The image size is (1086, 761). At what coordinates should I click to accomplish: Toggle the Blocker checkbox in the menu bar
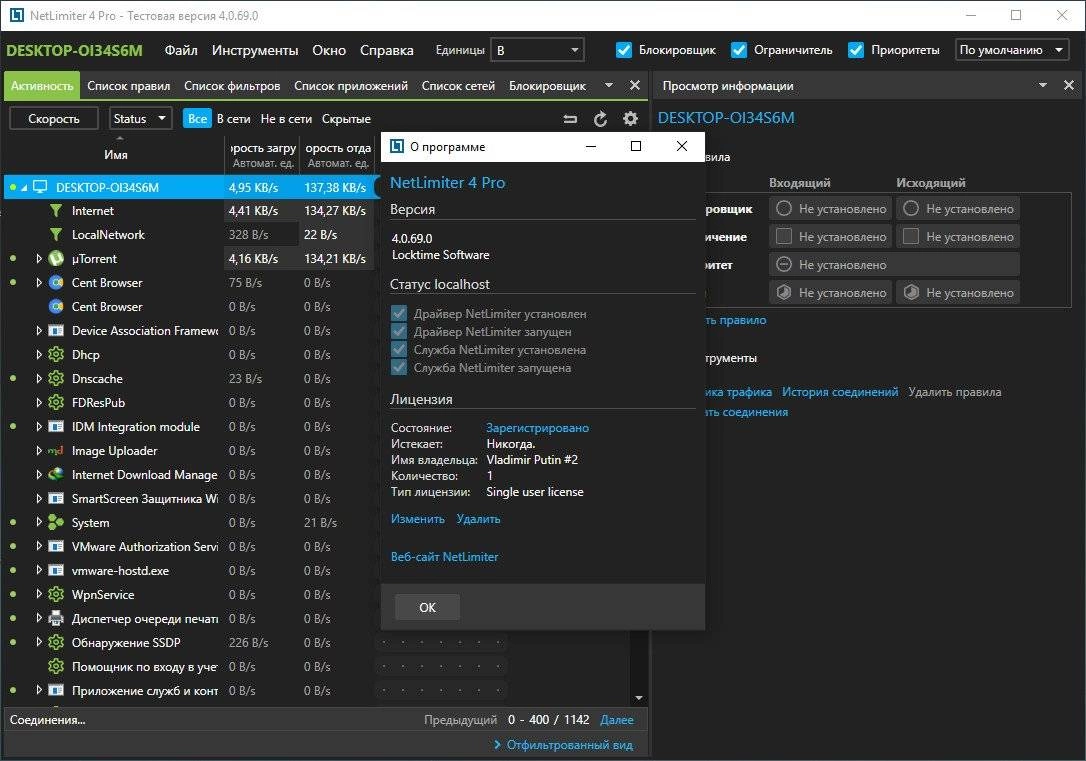coord(624,50)
